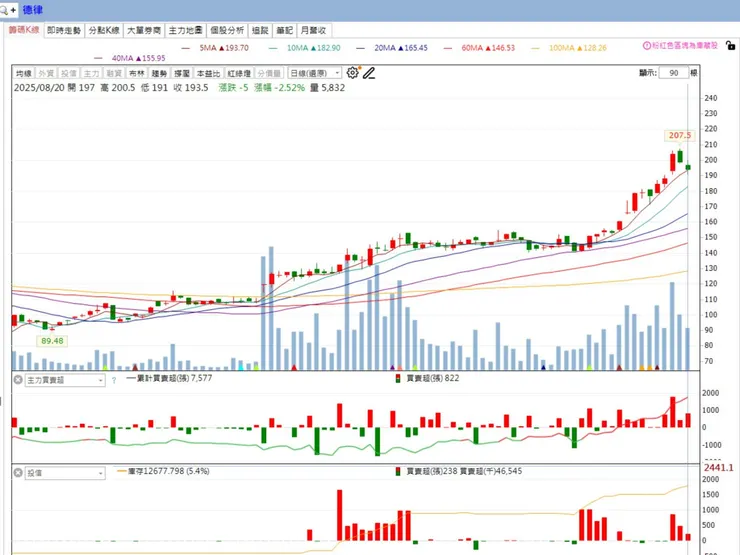Click the 德律 stock name title

point(33,9)
